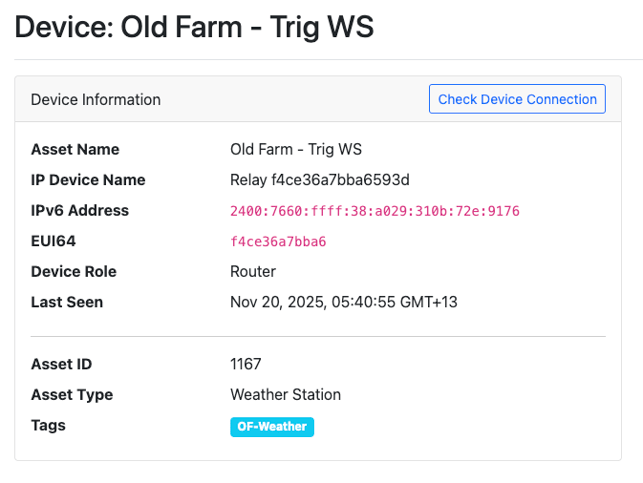Click the Asset Name label
Screen dimensions: 643x483
click(75, 150)
